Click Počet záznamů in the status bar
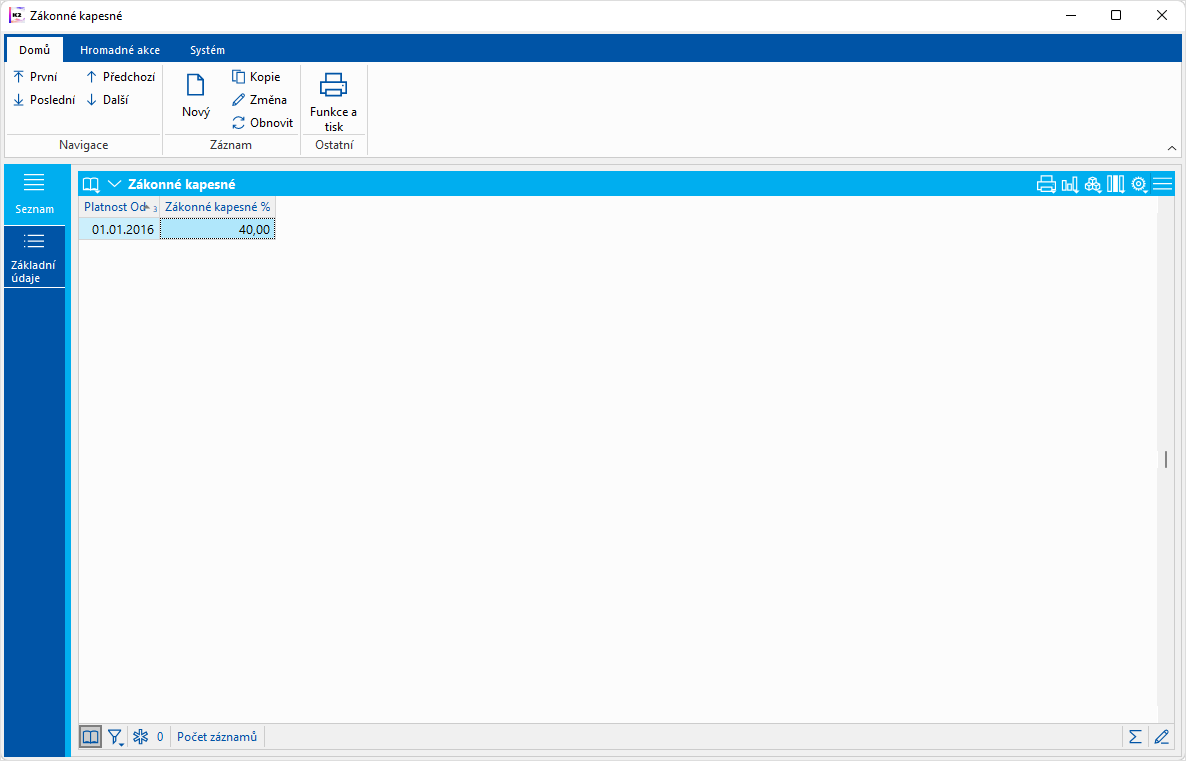This screenshot has height=761, width=1186. click(x=217, y=737)
